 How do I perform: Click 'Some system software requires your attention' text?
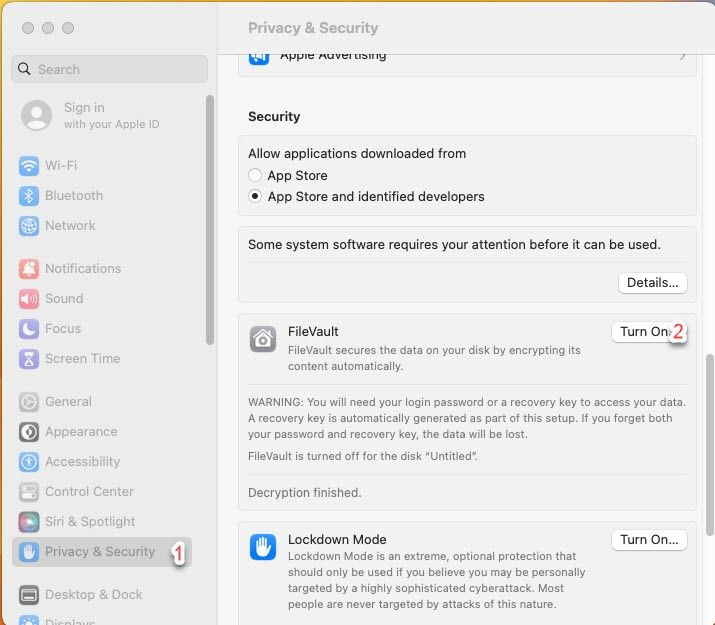[x=454, y=245]
